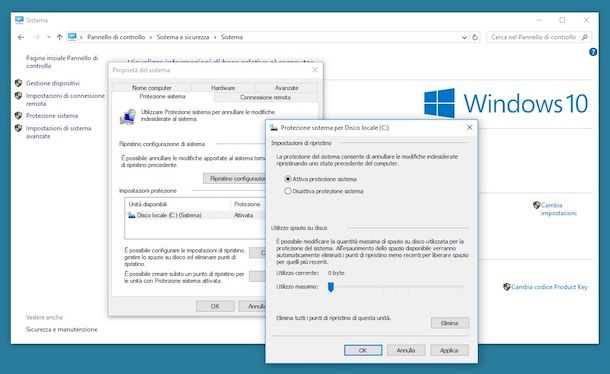Click OK in Proprietà del sistema dialog
This screenshot has width=610, height=374.
pos(215,306)
